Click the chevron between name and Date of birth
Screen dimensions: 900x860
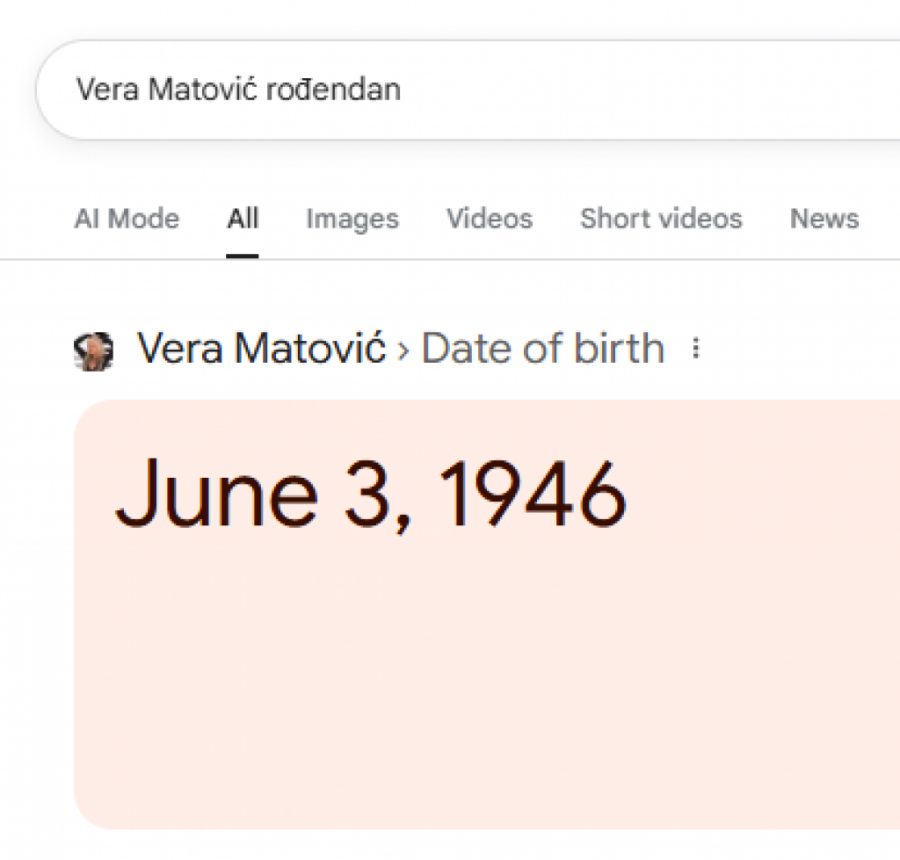point(404,350)
